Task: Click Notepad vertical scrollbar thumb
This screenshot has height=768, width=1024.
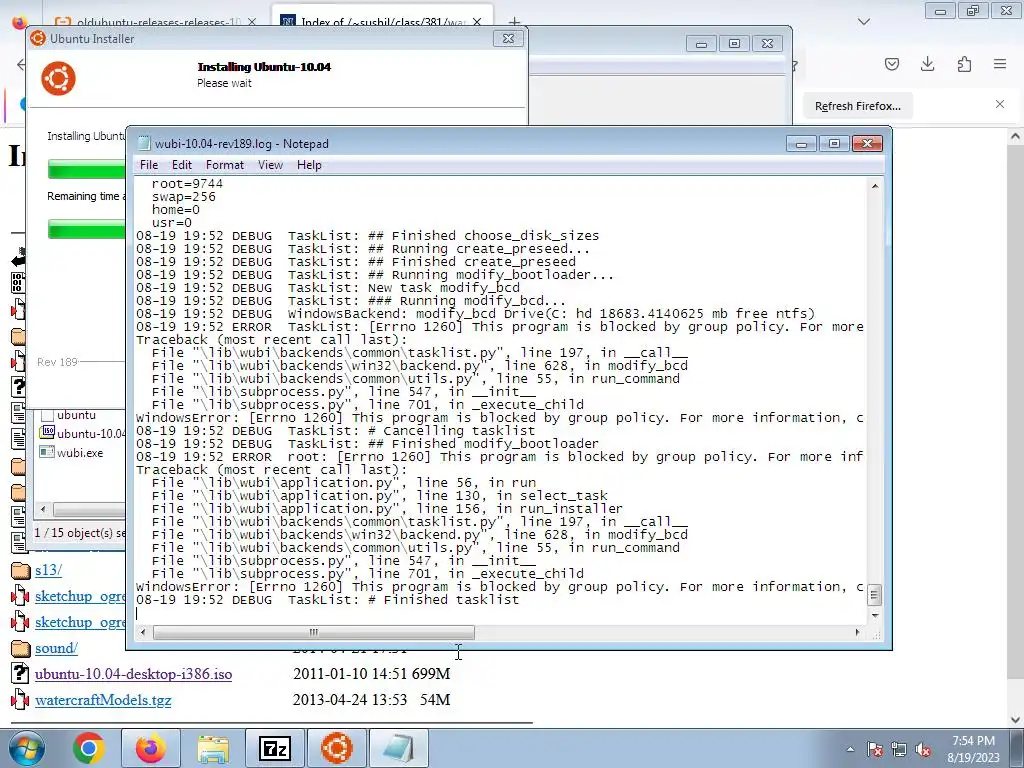Action: 874,594
